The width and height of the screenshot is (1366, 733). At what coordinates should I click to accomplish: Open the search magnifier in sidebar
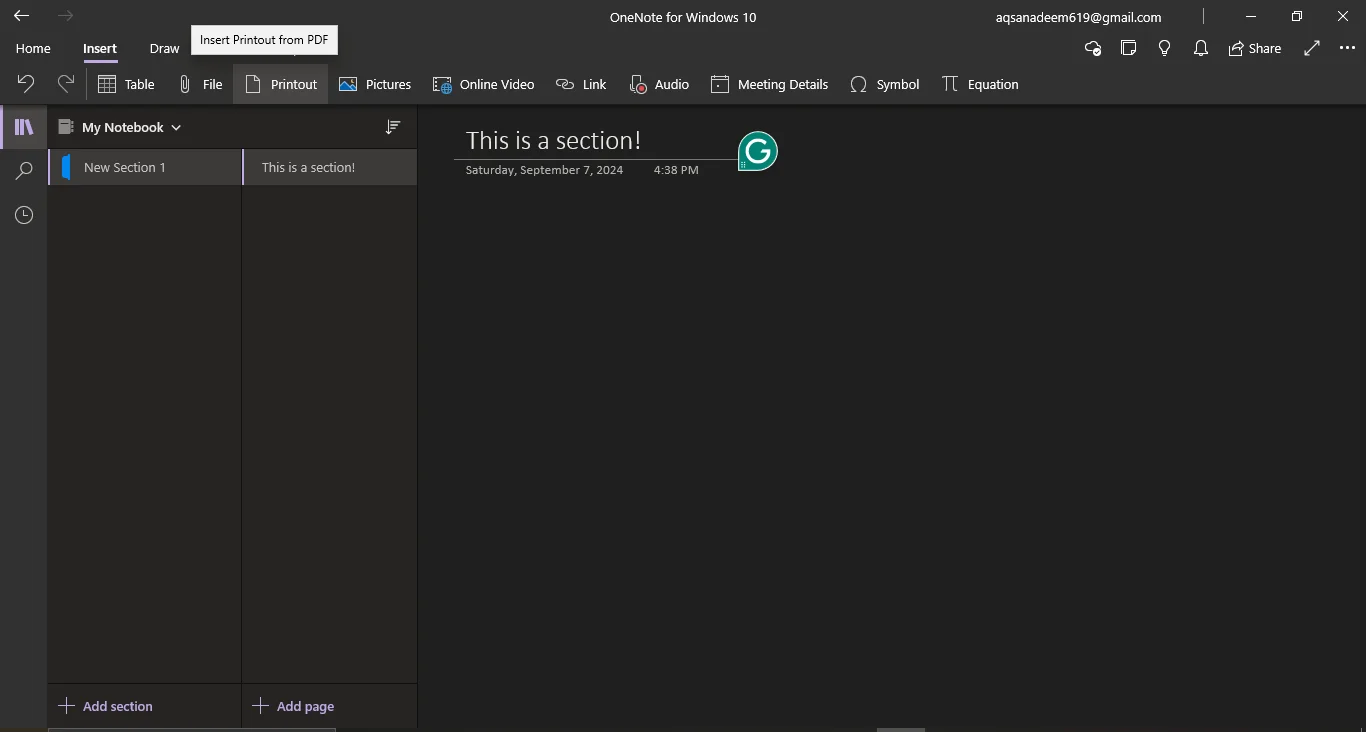pos(24,171)
